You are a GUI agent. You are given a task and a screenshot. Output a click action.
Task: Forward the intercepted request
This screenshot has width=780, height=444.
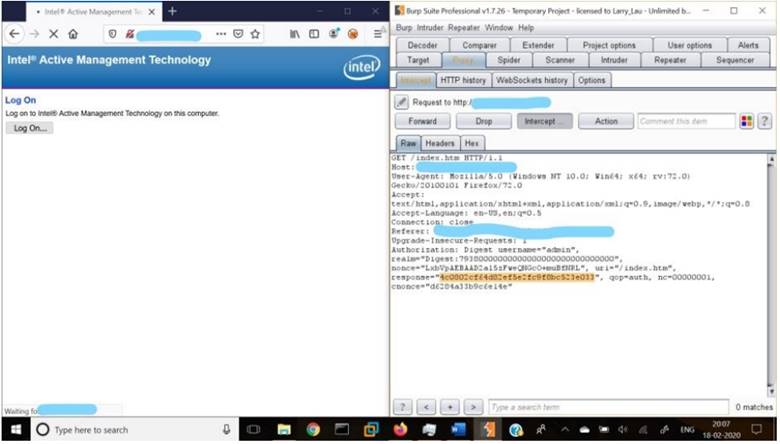click(422, 121)
